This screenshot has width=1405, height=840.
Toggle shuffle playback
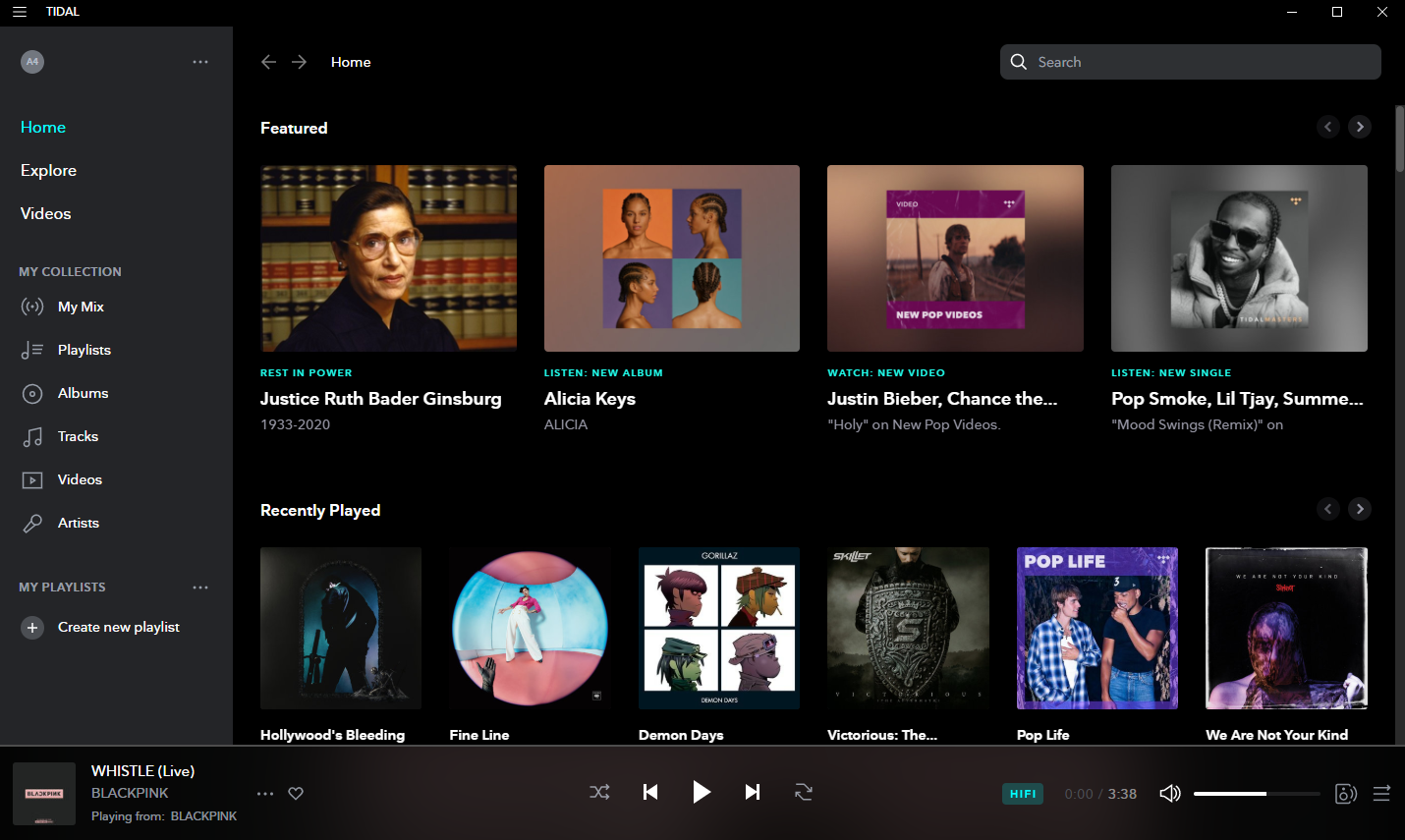(599, 792)
